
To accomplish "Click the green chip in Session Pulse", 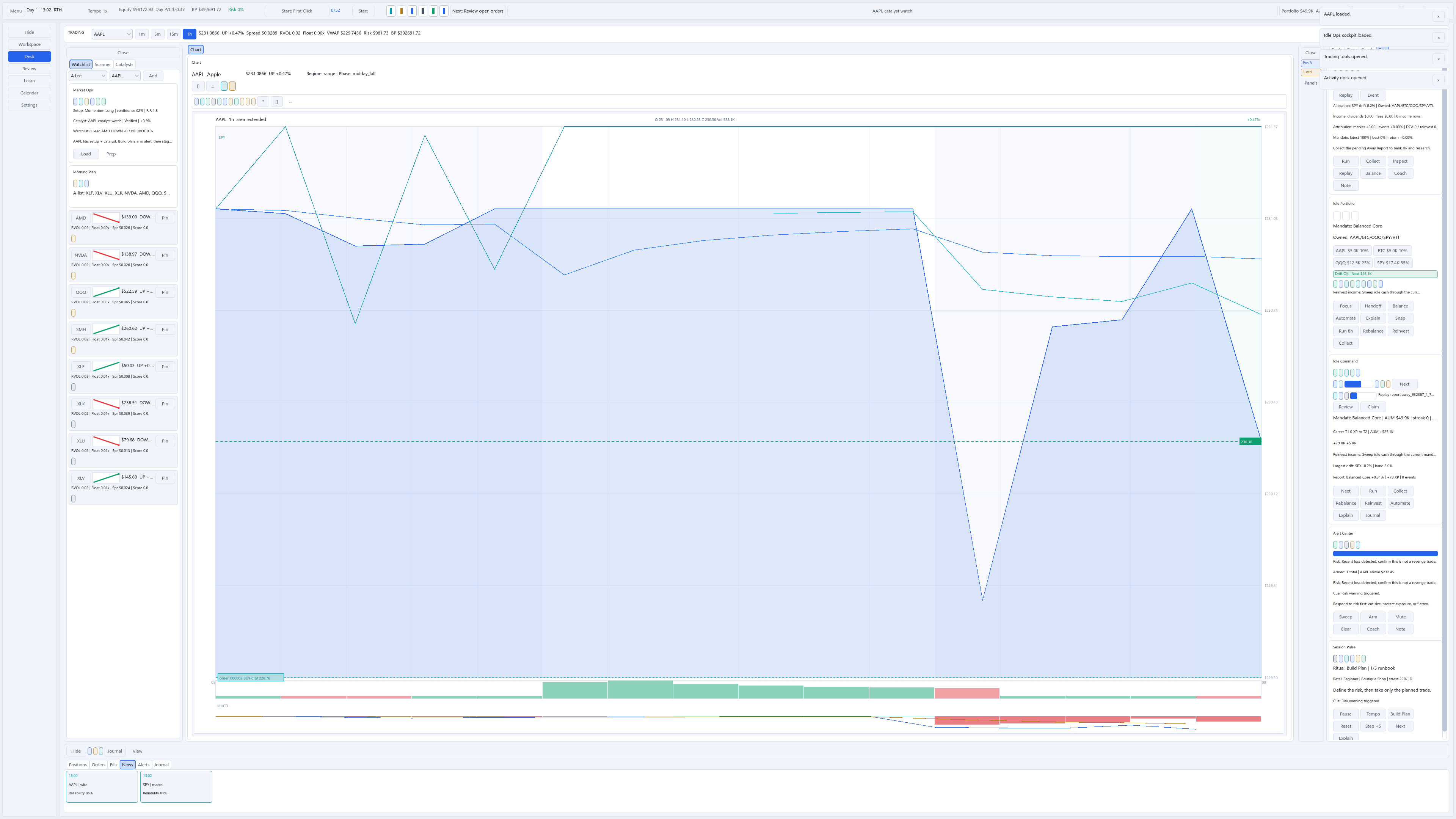I will click(x=1364, y=659).
